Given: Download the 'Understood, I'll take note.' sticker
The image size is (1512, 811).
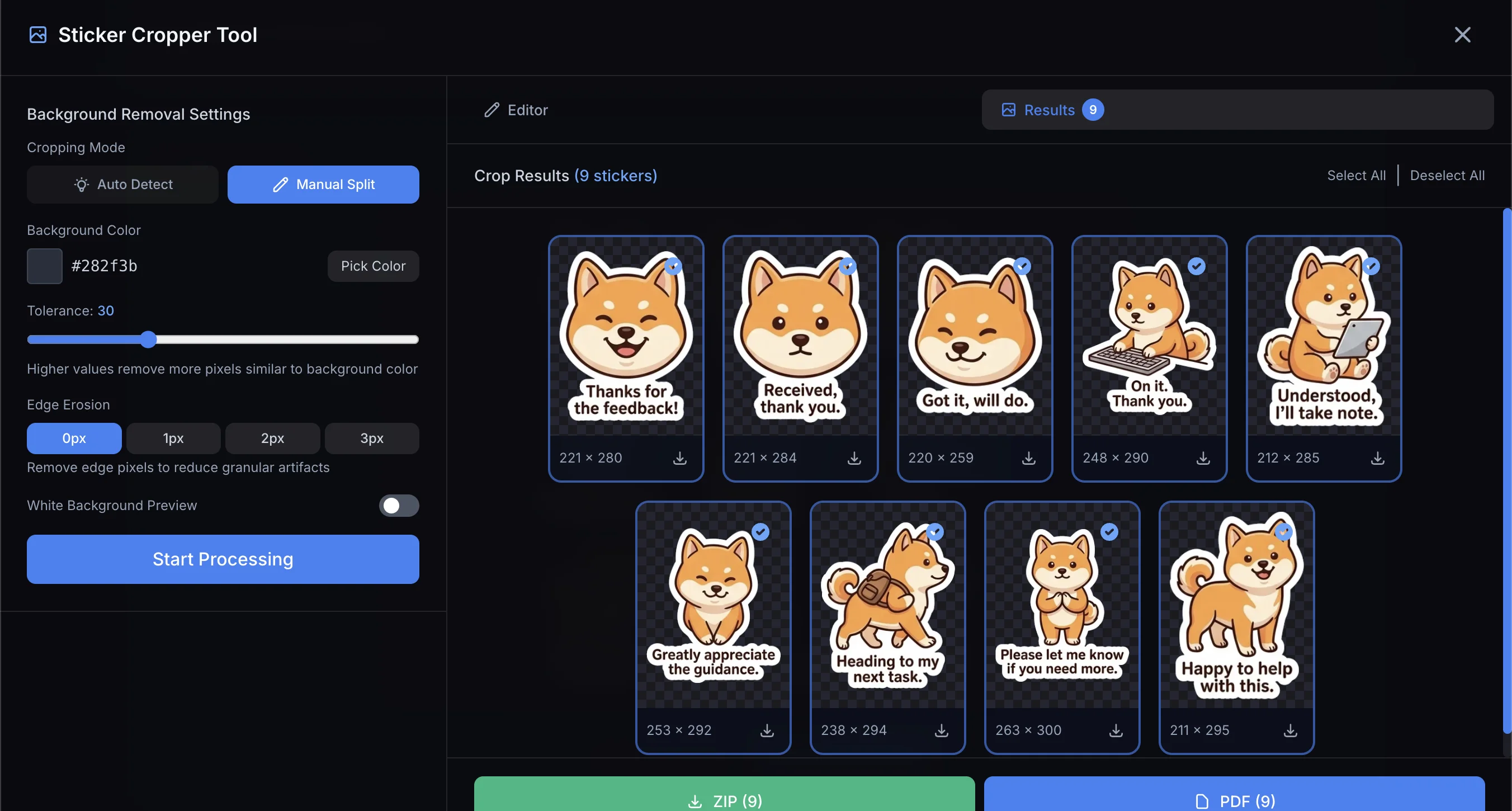Looking at the screenshot, I should [1377, 458].
